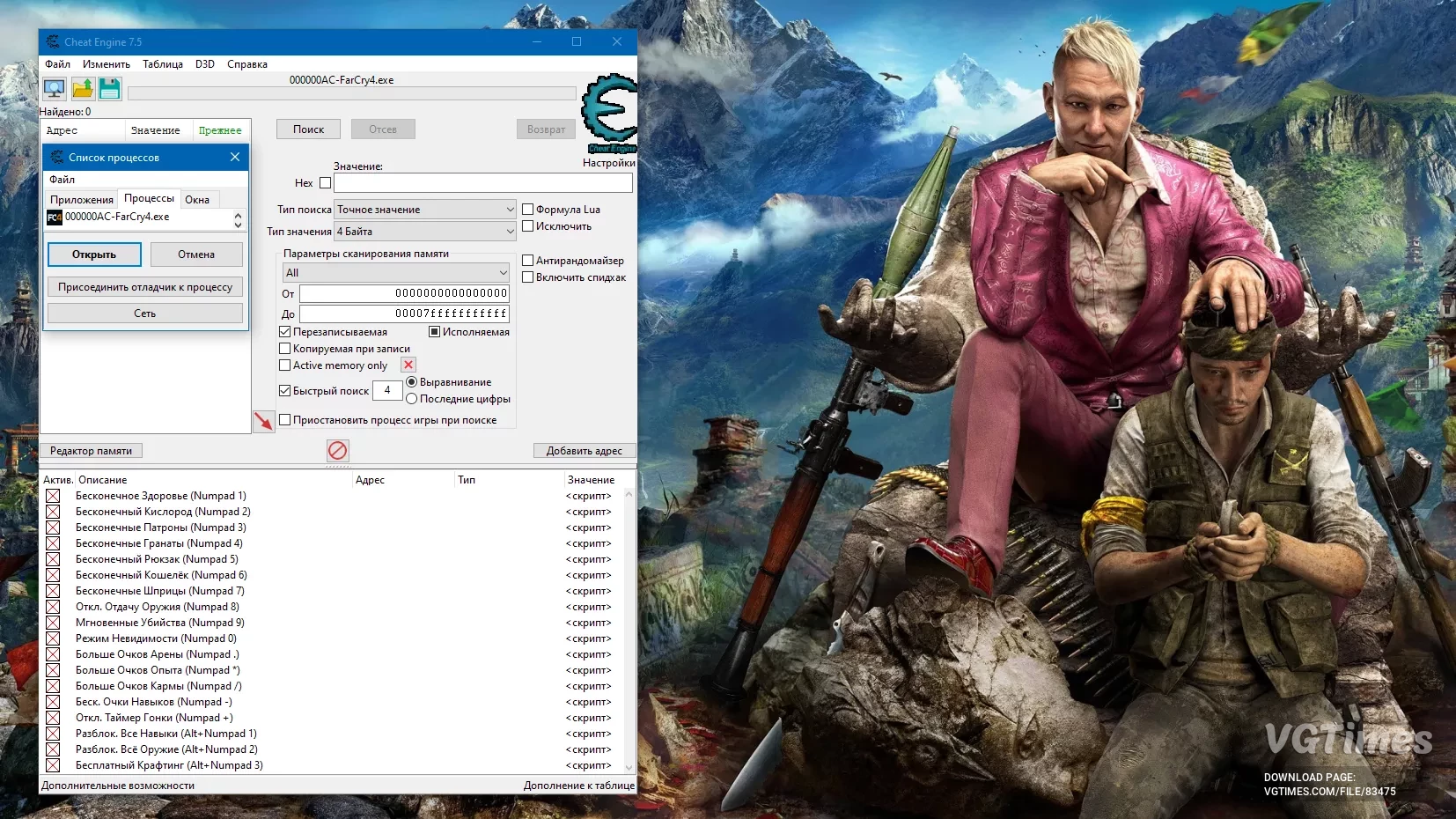Toggle the Исполняемая checkbox
The image size is (1456, 819).
click(435, 332)
